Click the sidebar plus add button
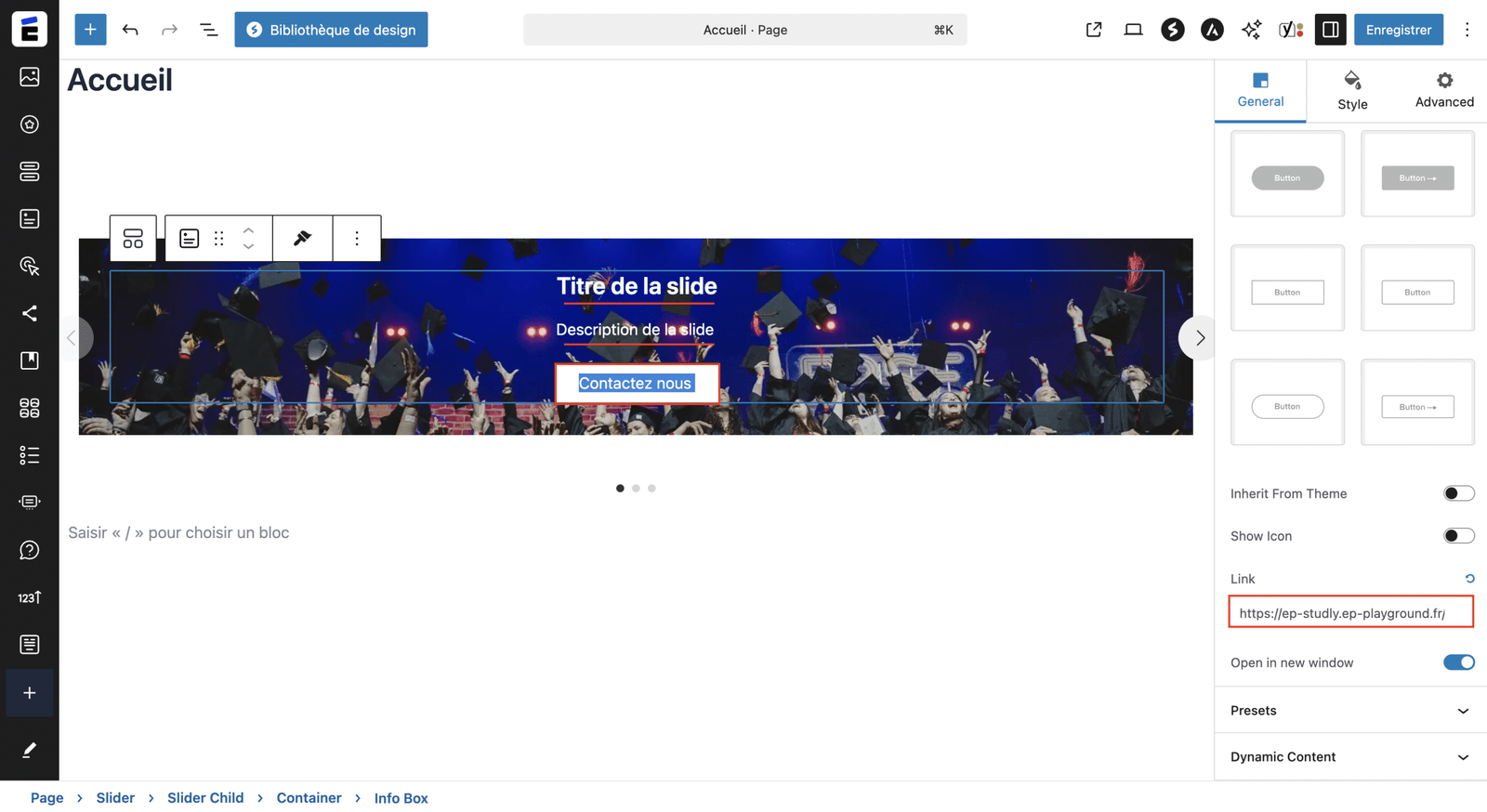1487x812 pixels. pos(30,693)
